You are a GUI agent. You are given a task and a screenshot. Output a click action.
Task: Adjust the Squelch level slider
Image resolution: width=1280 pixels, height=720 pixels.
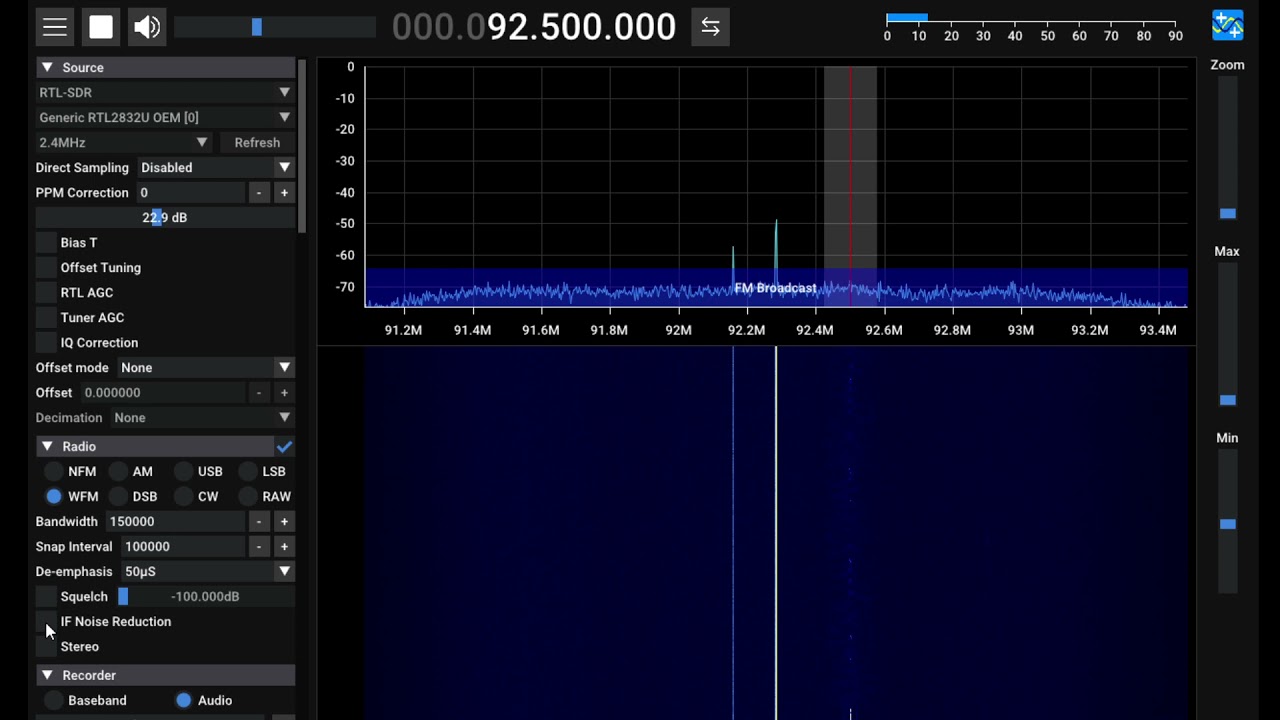point(205,596)
